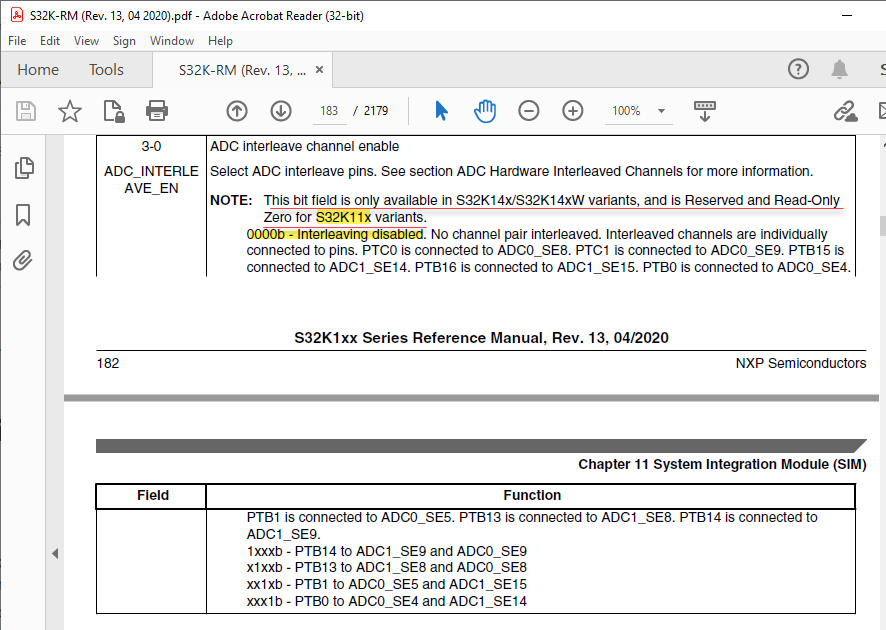Click the total page count 2179
This screenshot has width=886, height=630.
click(x=376, y=111)
